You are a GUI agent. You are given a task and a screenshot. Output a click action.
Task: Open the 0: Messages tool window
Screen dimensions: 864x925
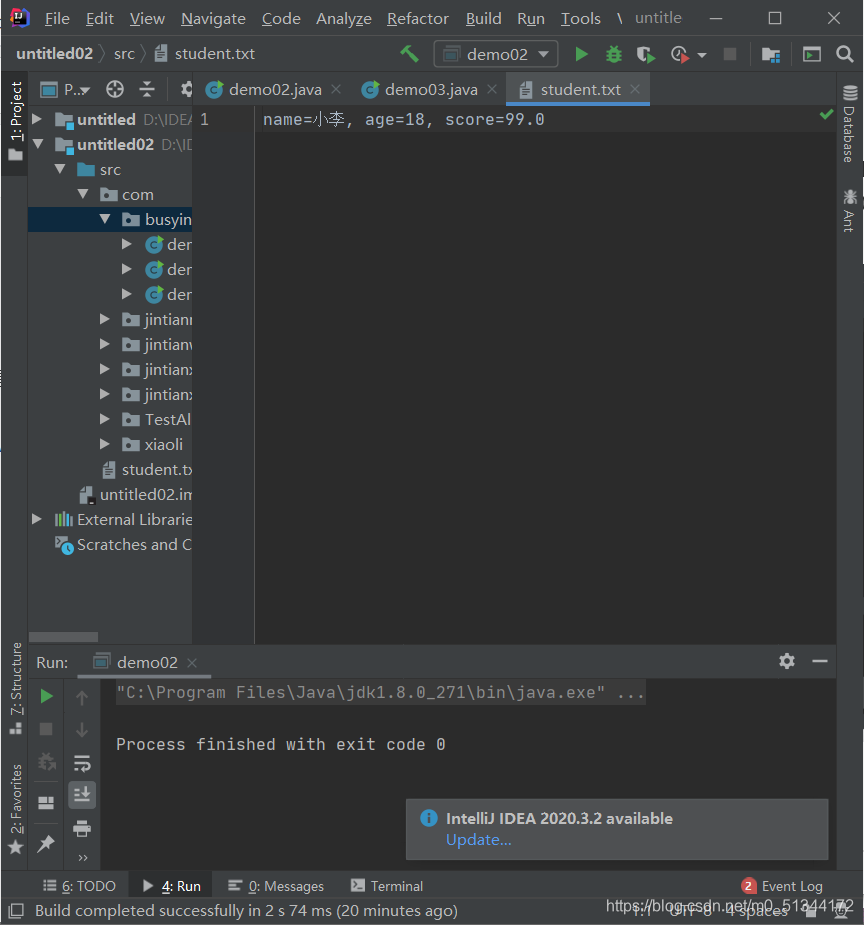click(x=276, y=886)
